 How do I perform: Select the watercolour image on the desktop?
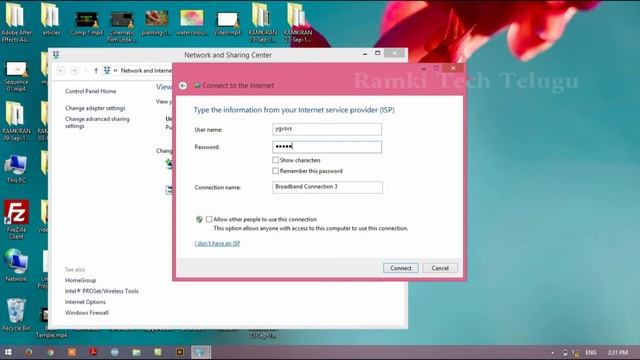coord(191,23)
